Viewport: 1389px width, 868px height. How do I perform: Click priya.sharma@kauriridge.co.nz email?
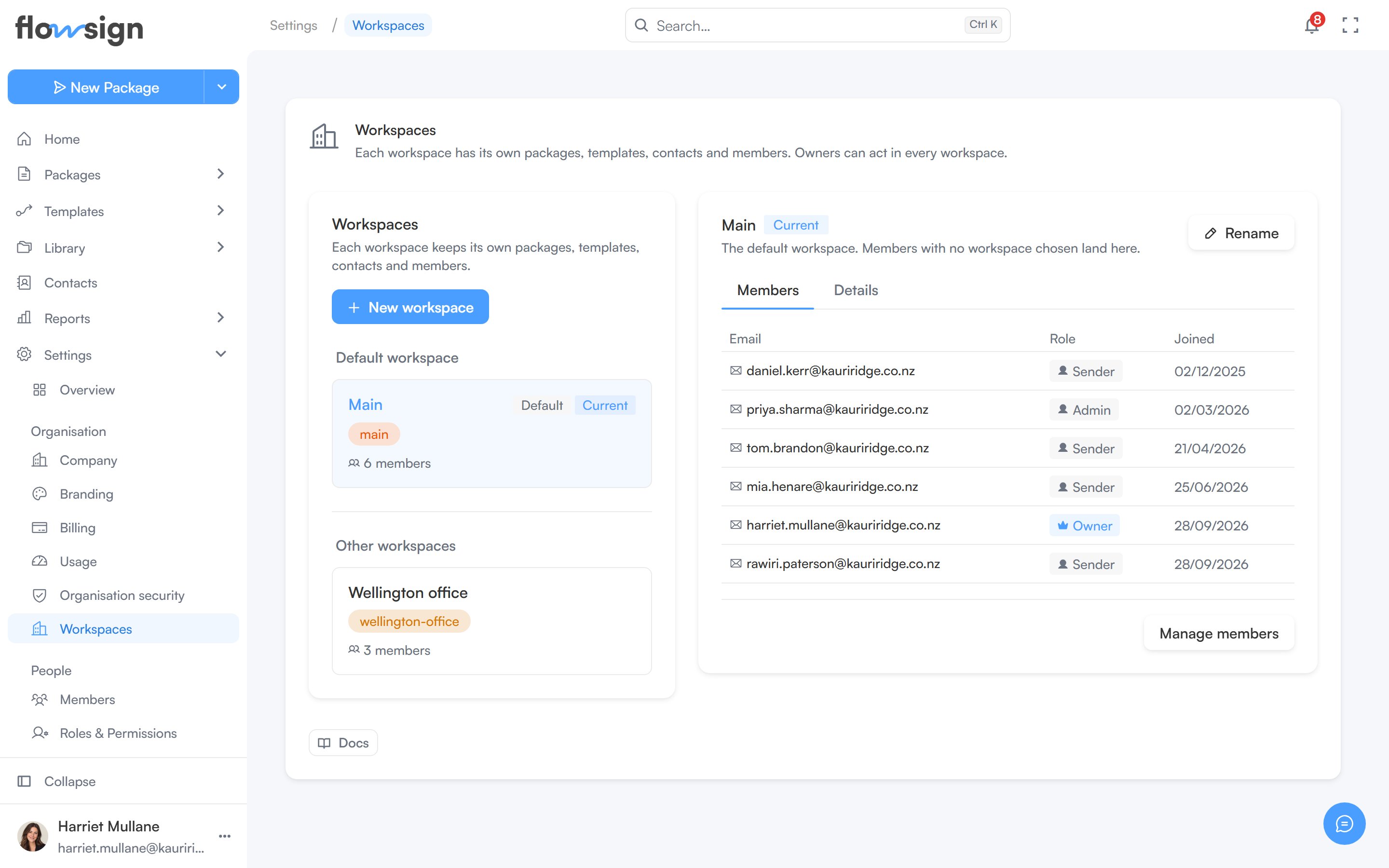(837, 409)
